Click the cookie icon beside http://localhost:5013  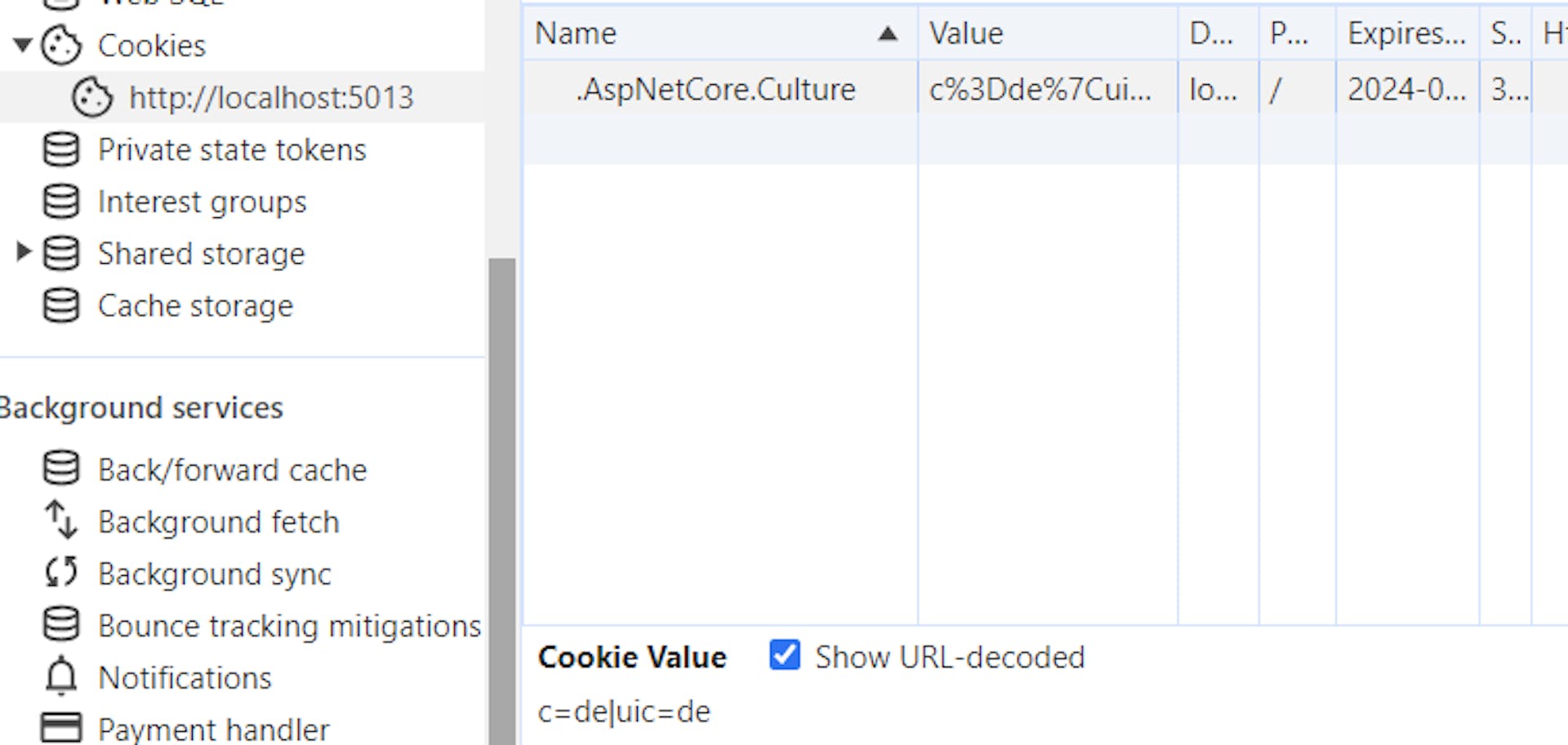click(x=92, y=98)
